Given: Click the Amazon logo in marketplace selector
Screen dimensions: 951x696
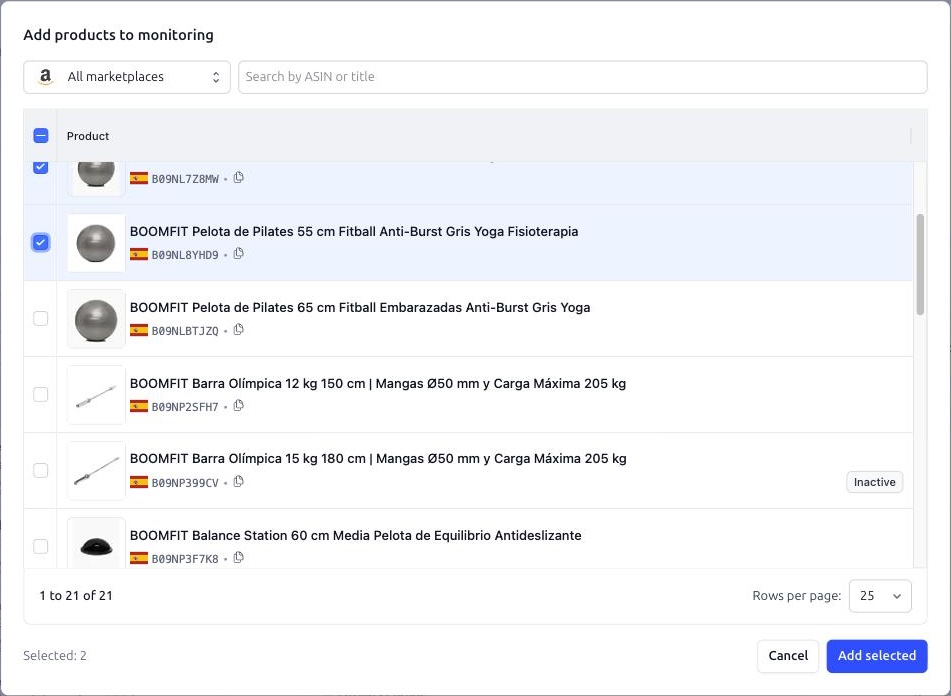Looking at the screenshot, I should click(45, 77).
